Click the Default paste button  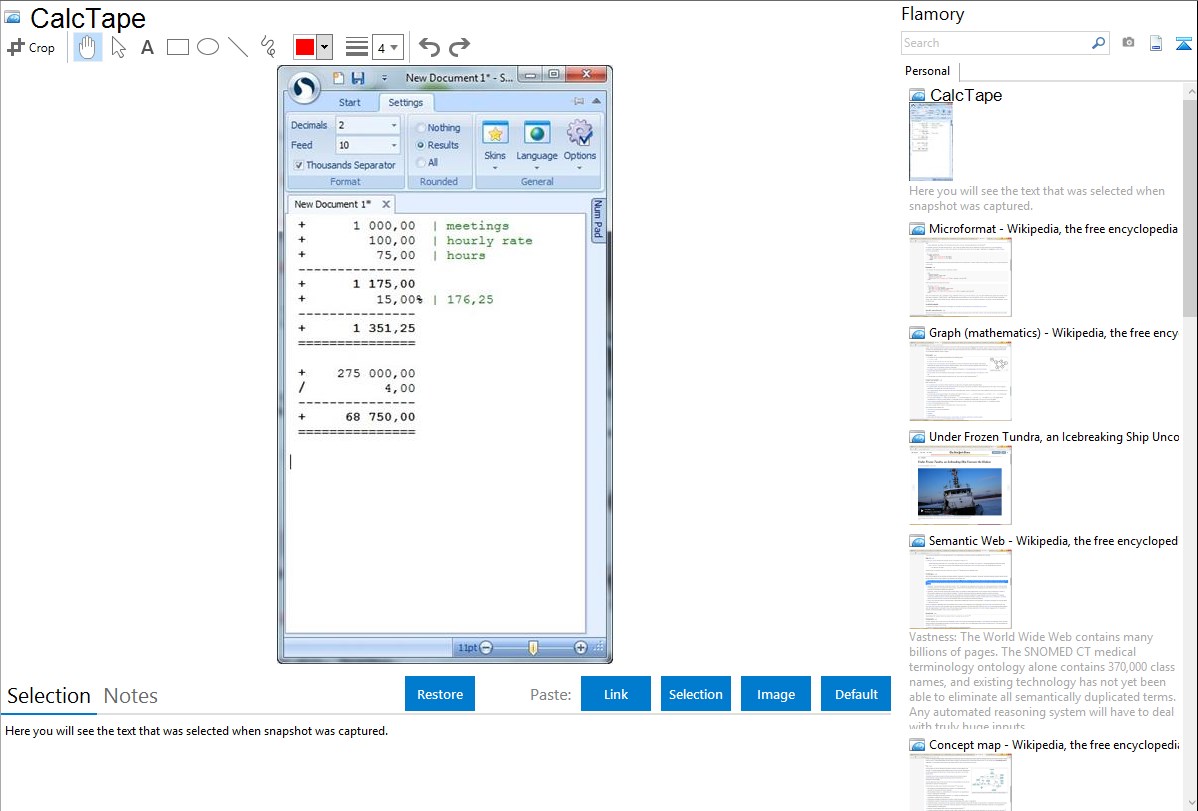tap(856, 694)
